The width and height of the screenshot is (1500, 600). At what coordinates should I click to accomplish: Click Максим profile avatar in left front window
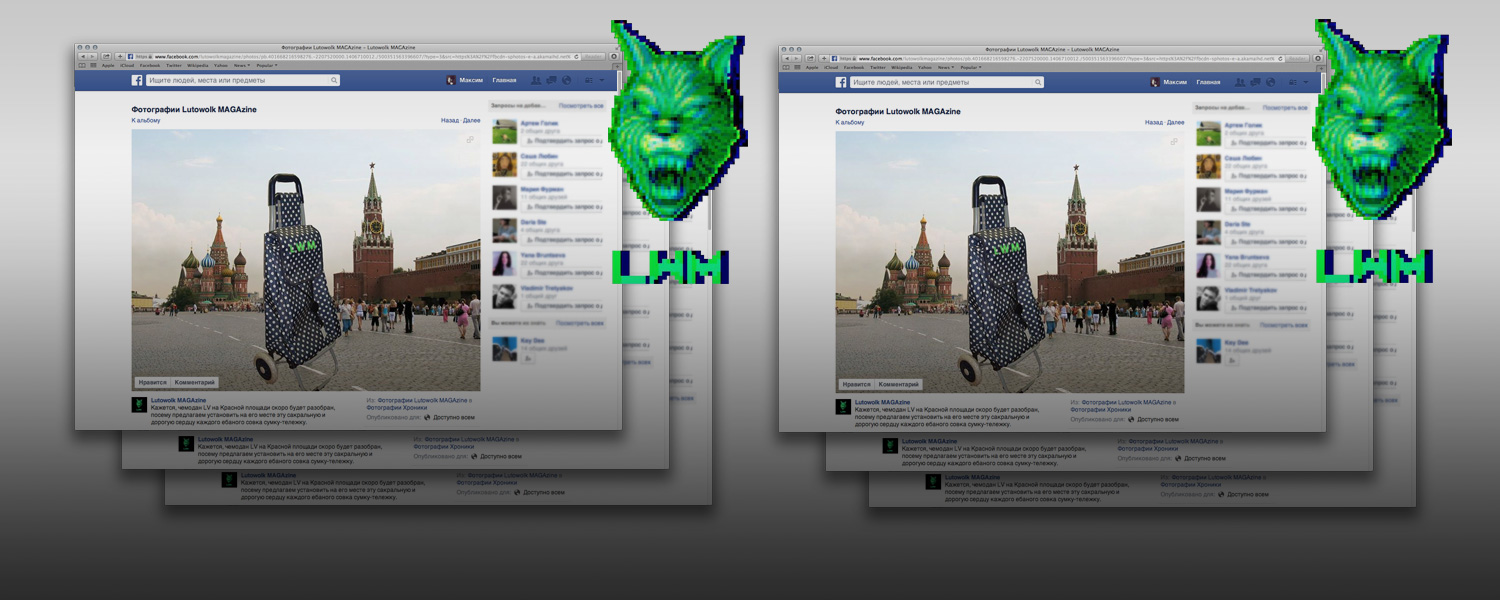tap(451, 80)
